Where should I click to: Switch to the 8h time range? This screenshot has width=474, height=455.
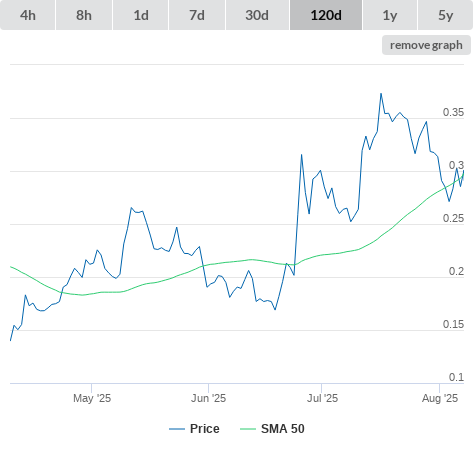[84, 15]
